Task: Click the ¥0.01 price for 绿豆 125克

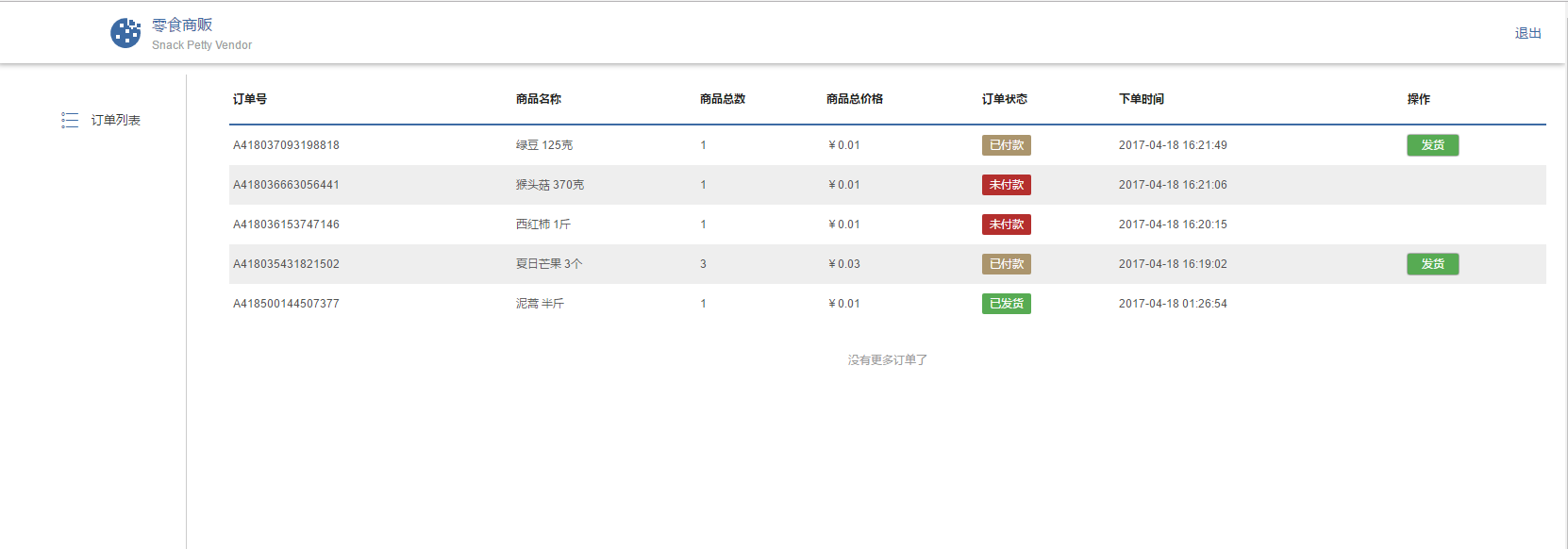Action: point(844,145)
